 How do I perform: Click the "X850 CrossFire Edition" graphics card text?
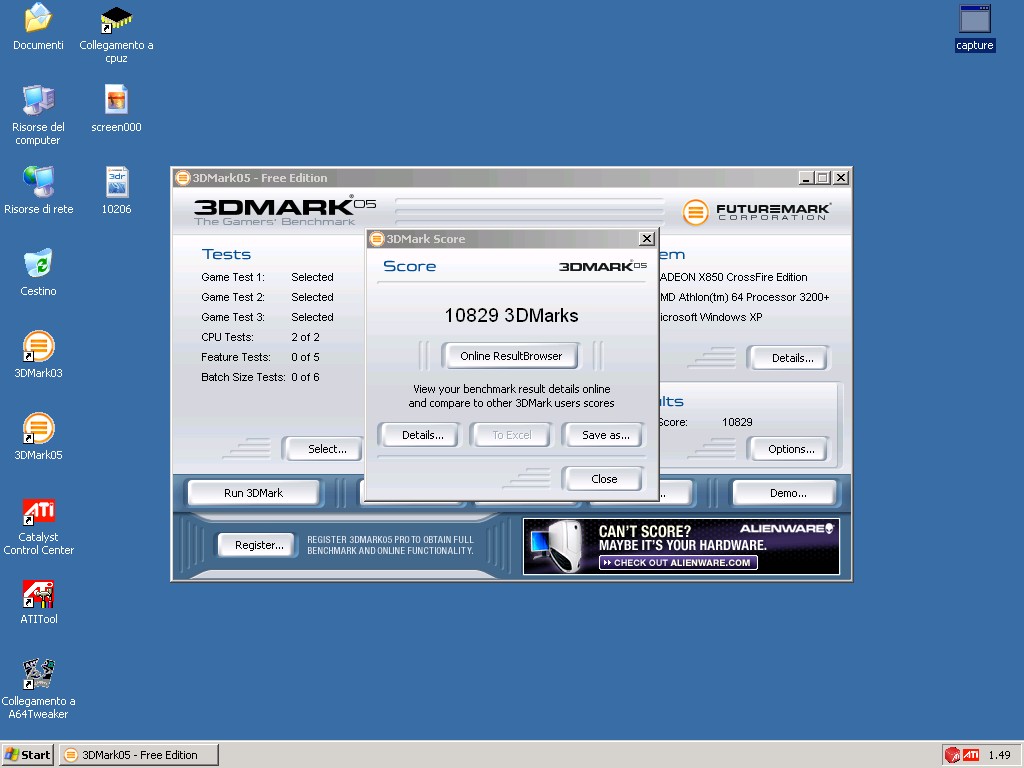click(x=753, y=277)
